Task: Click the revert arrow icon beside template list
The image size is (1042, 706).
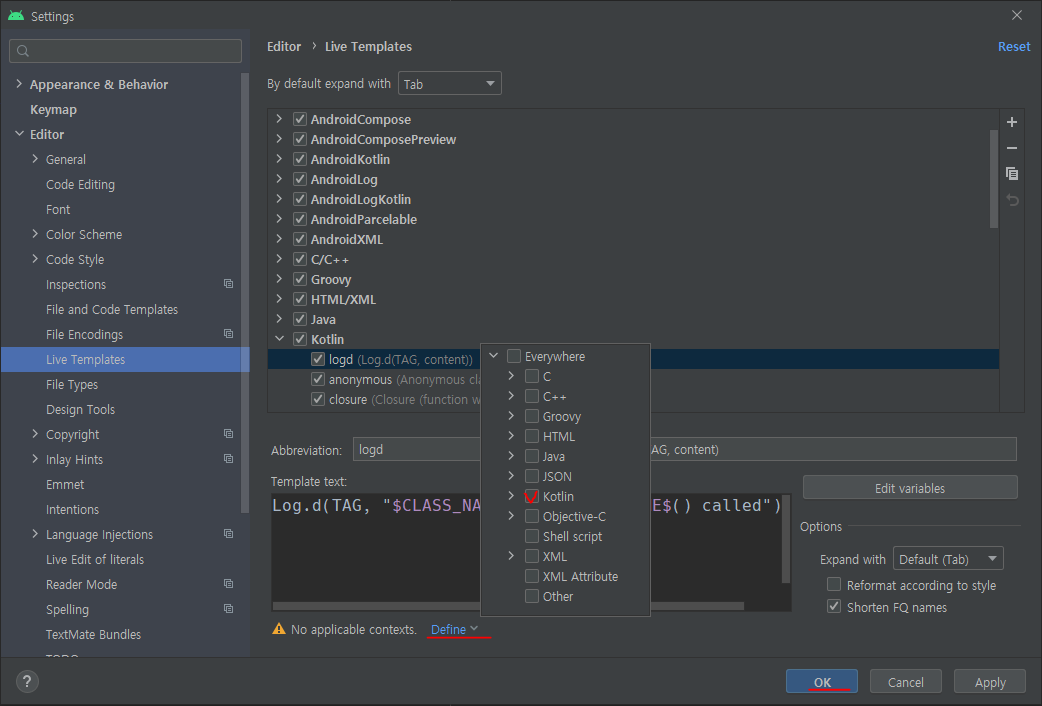Action: point(1011,199)
